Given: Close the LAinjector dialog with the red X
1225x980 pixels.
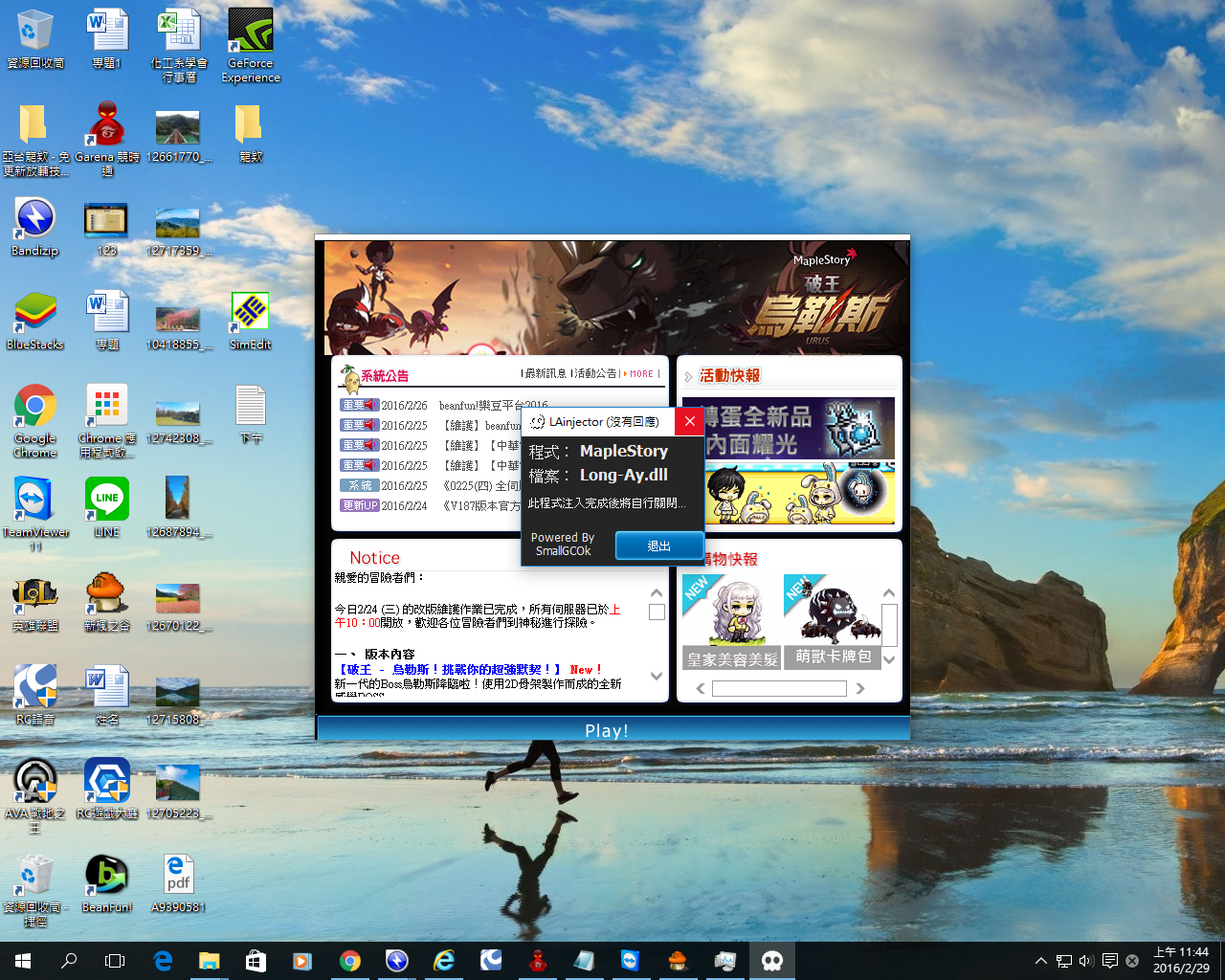Looking at the screenshot, I should pyautogui.click(x=689, y=421).
